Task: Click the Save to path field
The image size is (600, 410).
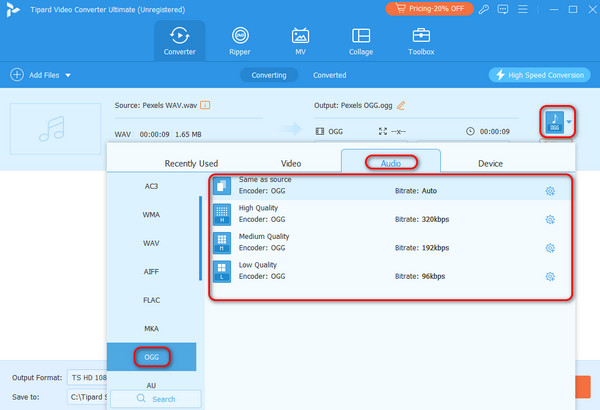Action: [x=87, y=397]
